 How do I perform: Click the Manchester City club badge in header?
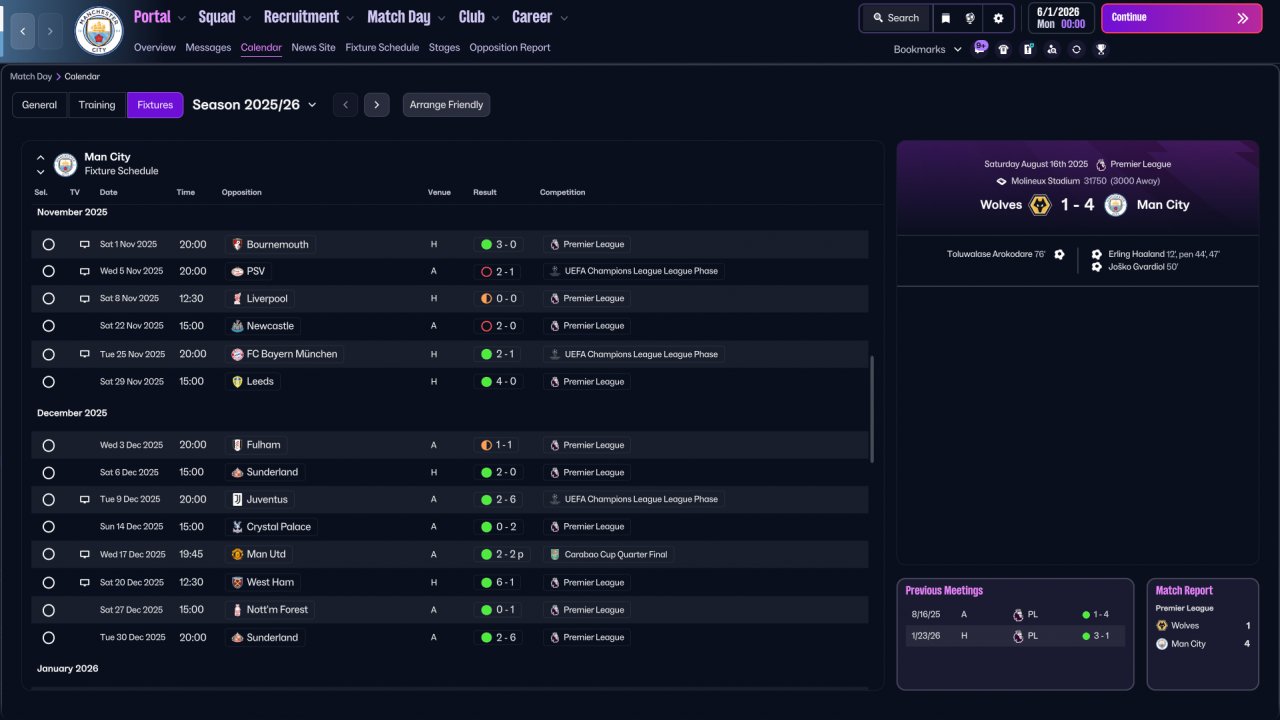click(99, 31)
